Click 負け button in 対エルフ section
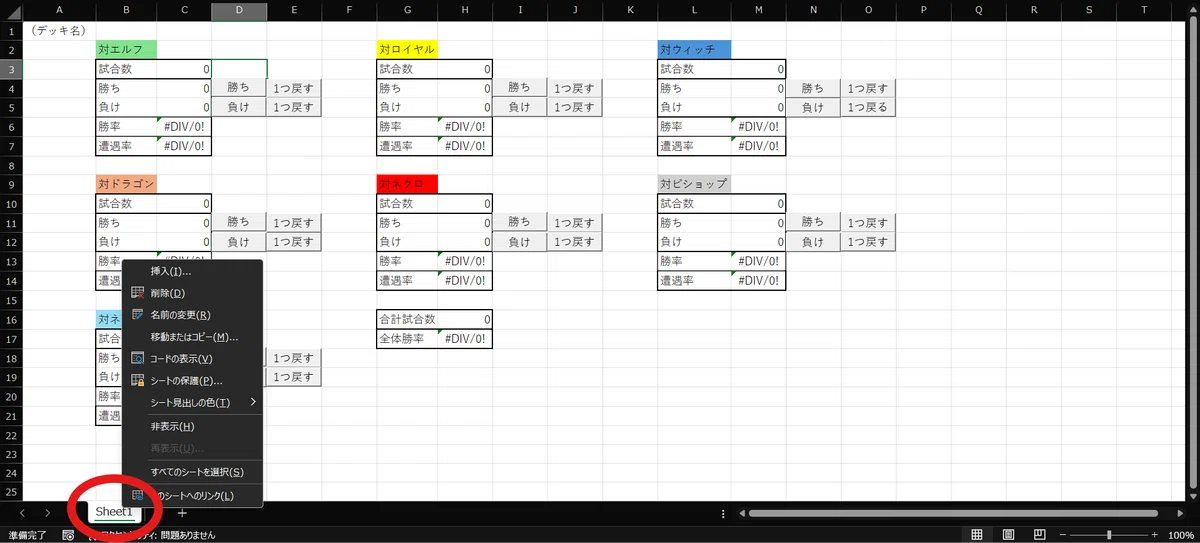 coord(239,107)
